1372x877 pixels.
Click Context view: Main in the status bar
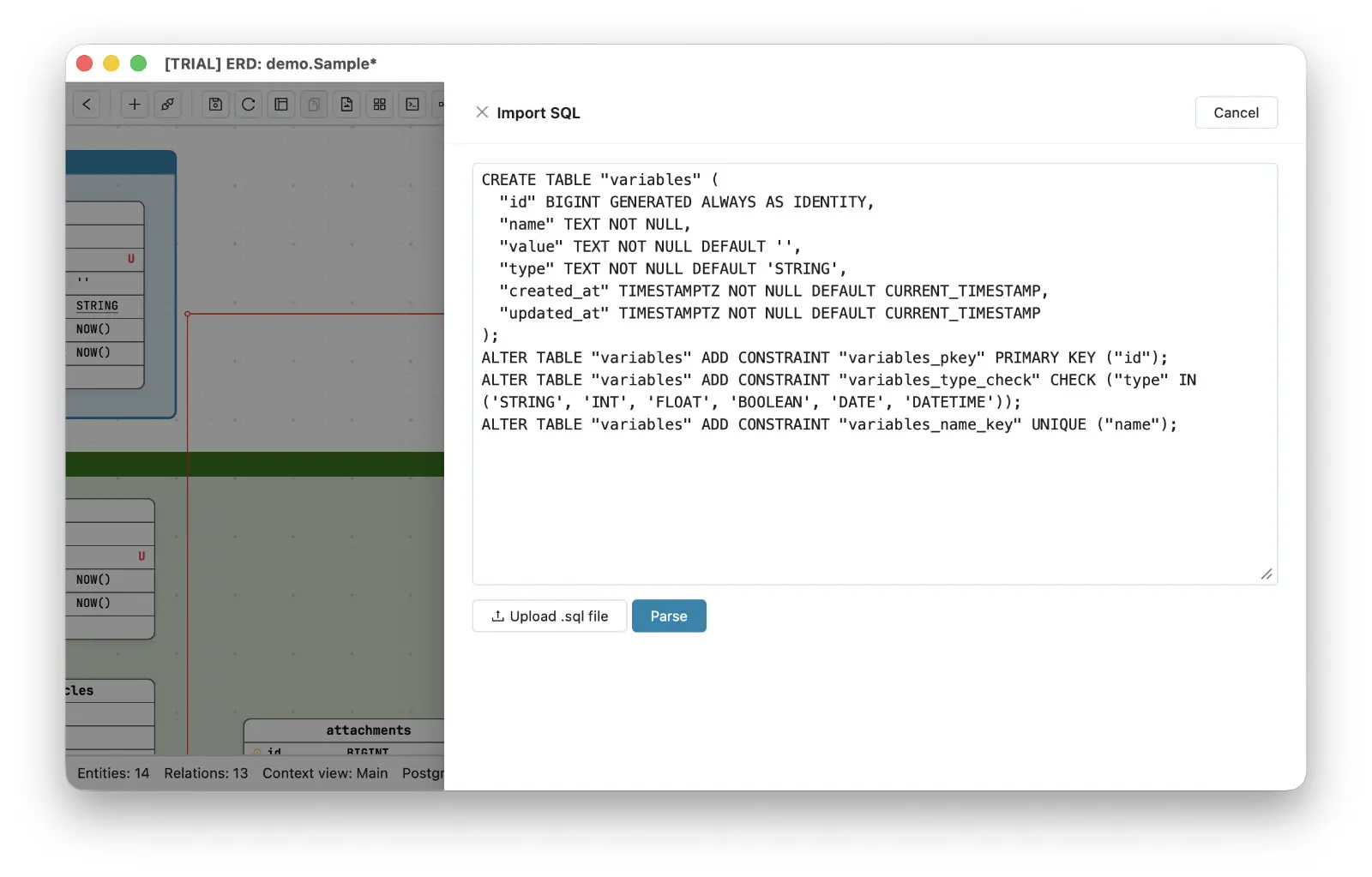tap(325, 773)
